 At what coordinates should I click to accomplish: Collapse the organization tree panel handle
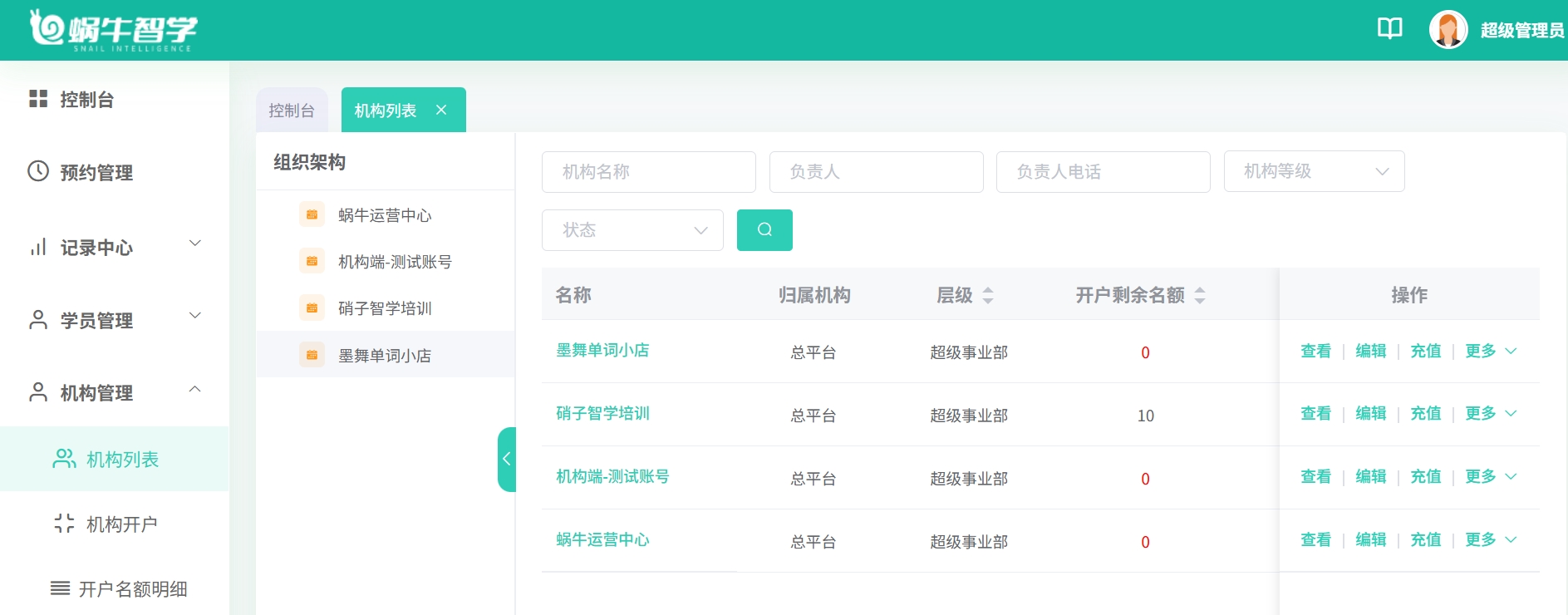[x=507, y=460]
